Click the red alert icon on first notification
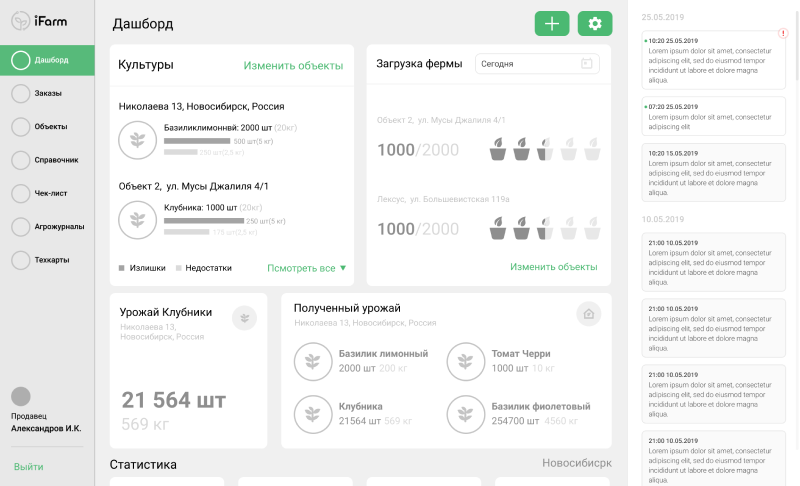800x486 pixels. pos(783,34)
